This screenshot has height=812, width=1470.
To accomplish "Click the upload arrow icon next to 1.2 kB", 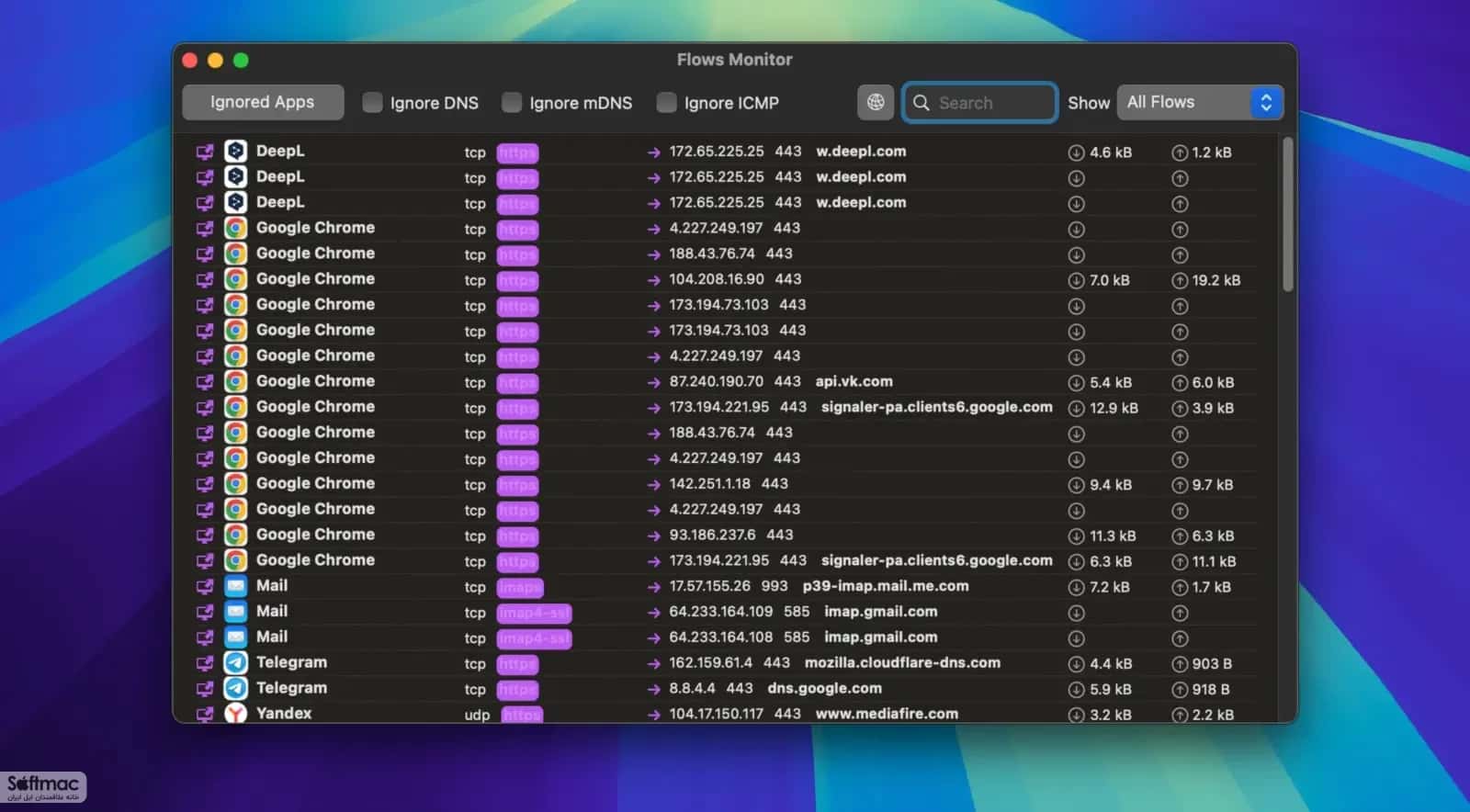I will [1180, 152].
